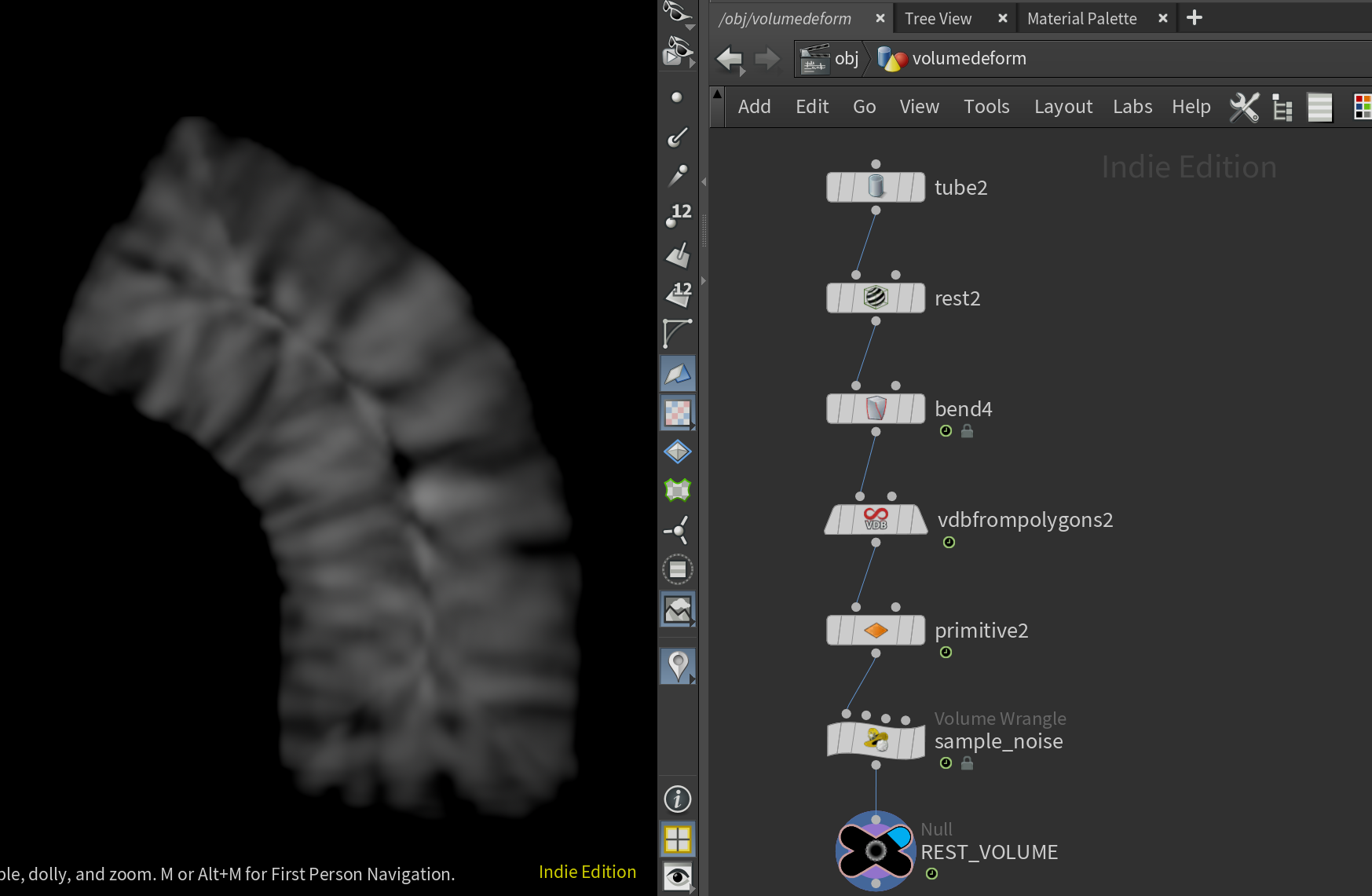Toggle primitive normals display icon
The width and height of the screenshot is (1372, 896).
coord(678,255)
